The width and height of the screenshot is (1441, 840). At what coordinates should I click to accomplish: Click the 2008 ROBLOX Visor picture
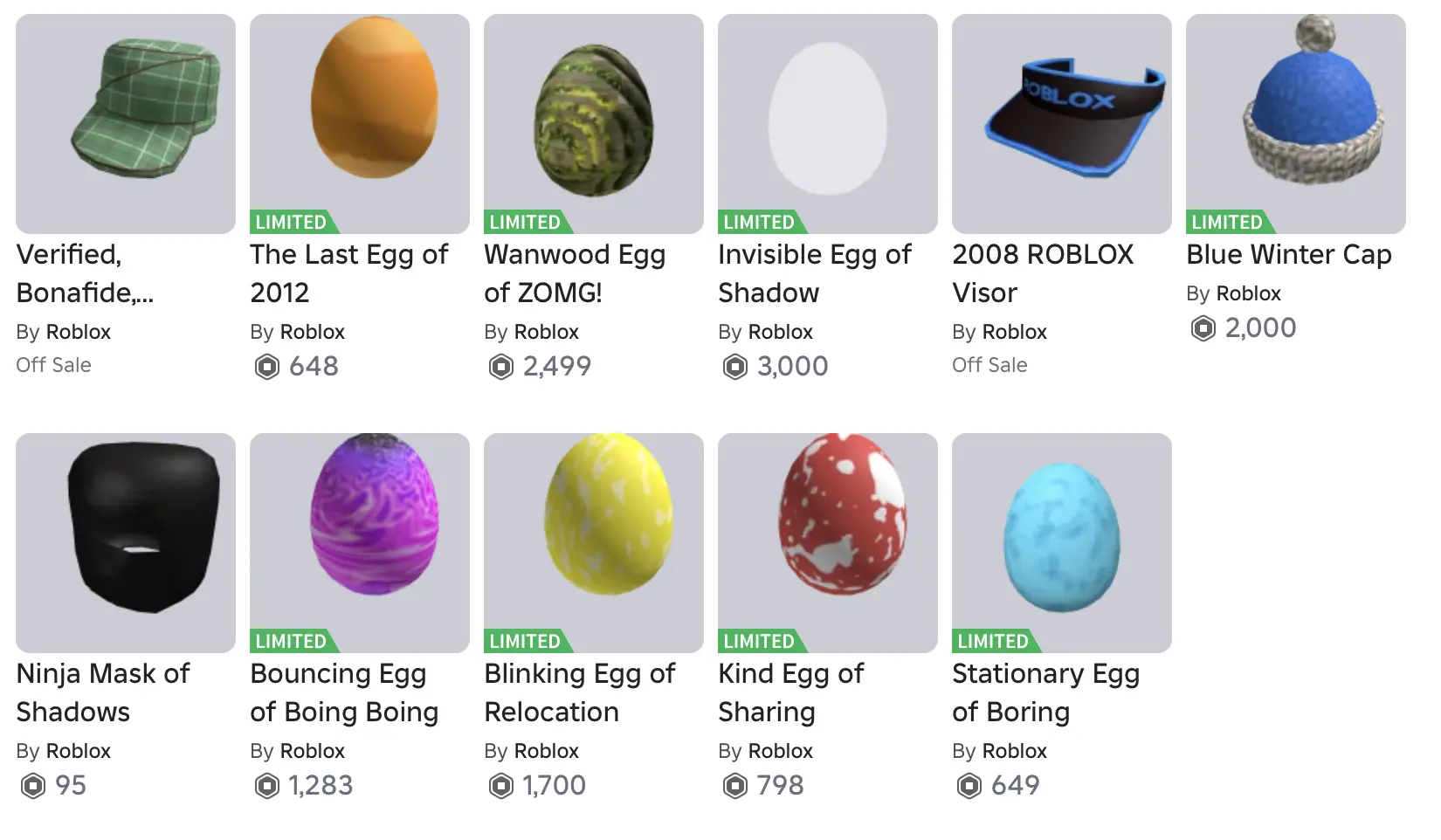tap(1062, 124)
